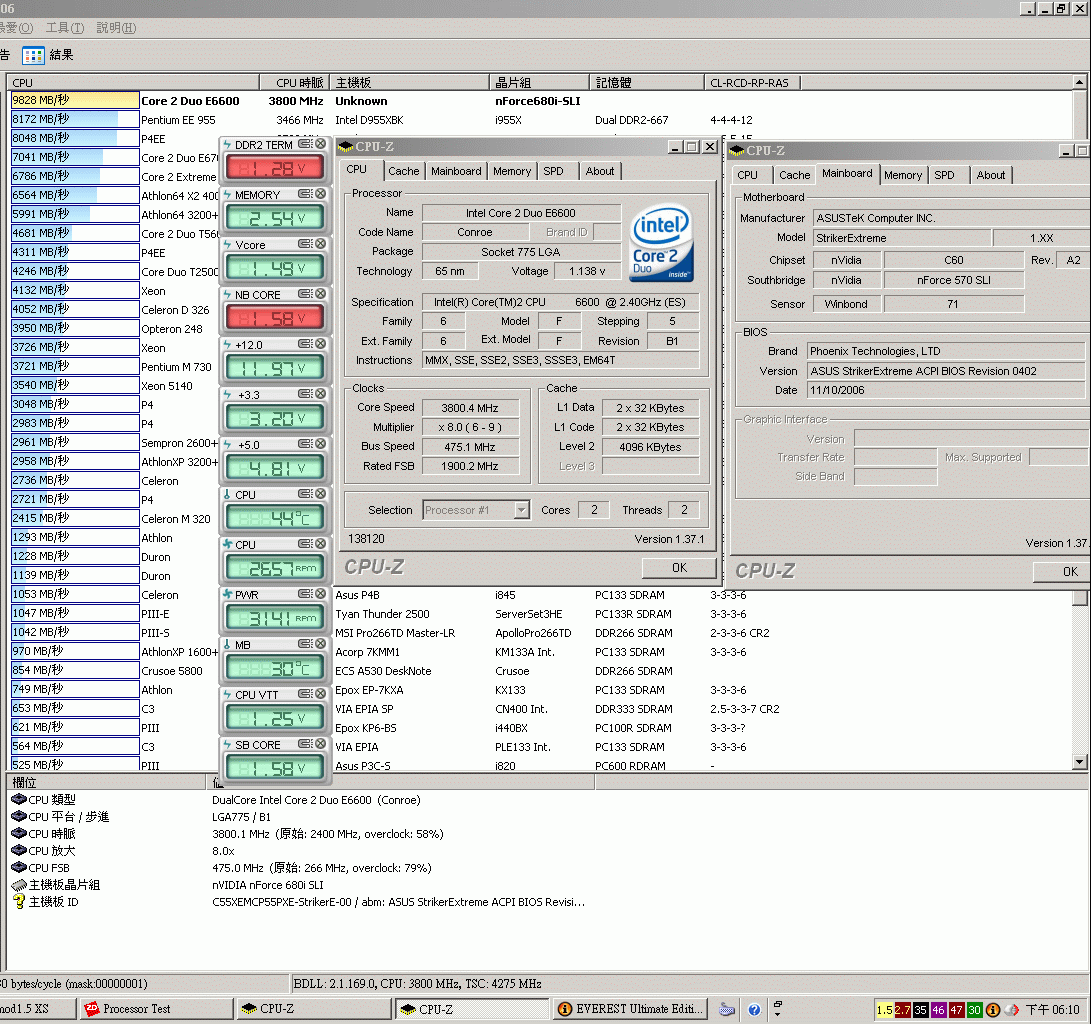Viewport: 1091px width, 1024px height.
Task: Close the Vcore monitor widget
Action: 321,244
